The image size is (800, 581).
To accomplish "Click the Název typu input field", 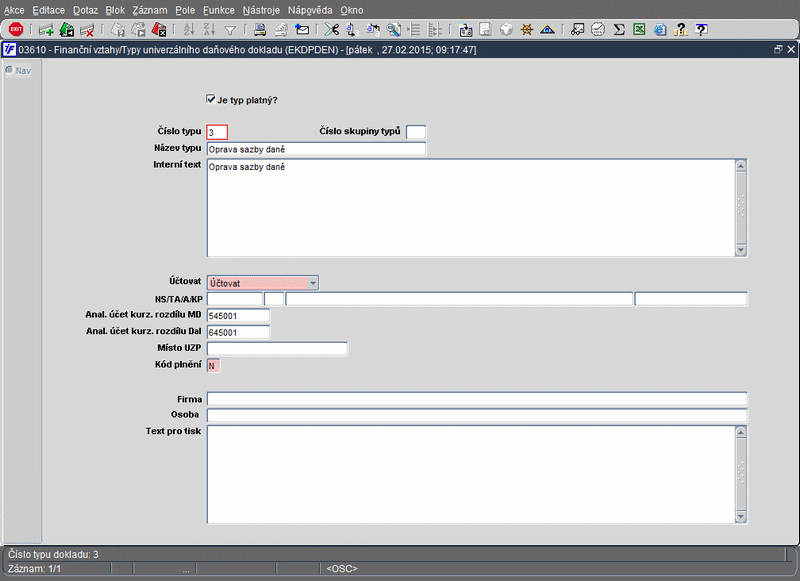I will pos(316,149).
